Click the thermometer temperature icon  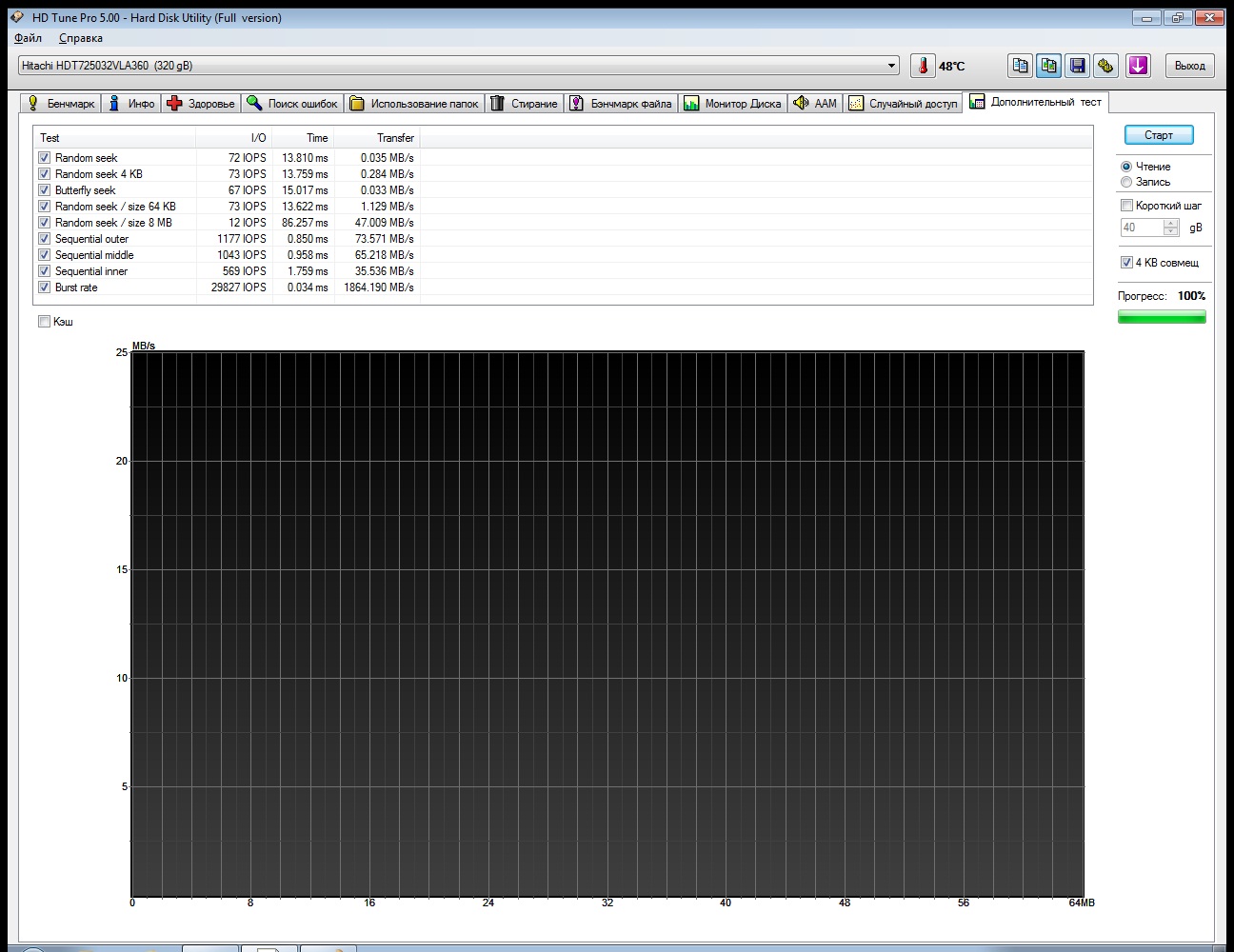tap(923, 66)
